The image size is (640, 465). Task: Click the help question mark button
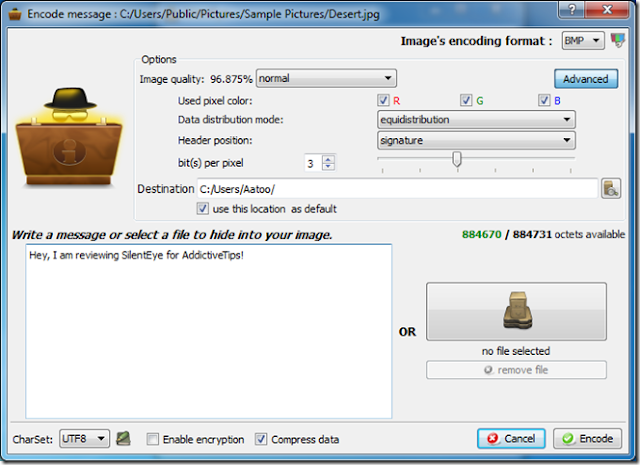pos(572,9)
